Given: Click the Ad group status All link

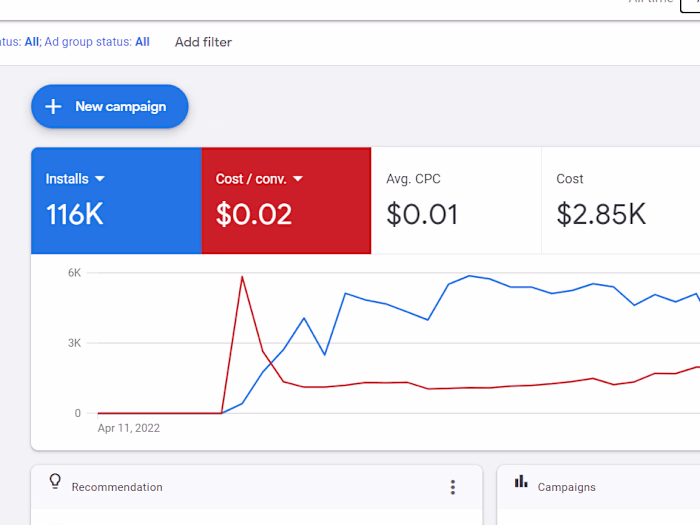Looking at the screenshot, I should [142, 42].
